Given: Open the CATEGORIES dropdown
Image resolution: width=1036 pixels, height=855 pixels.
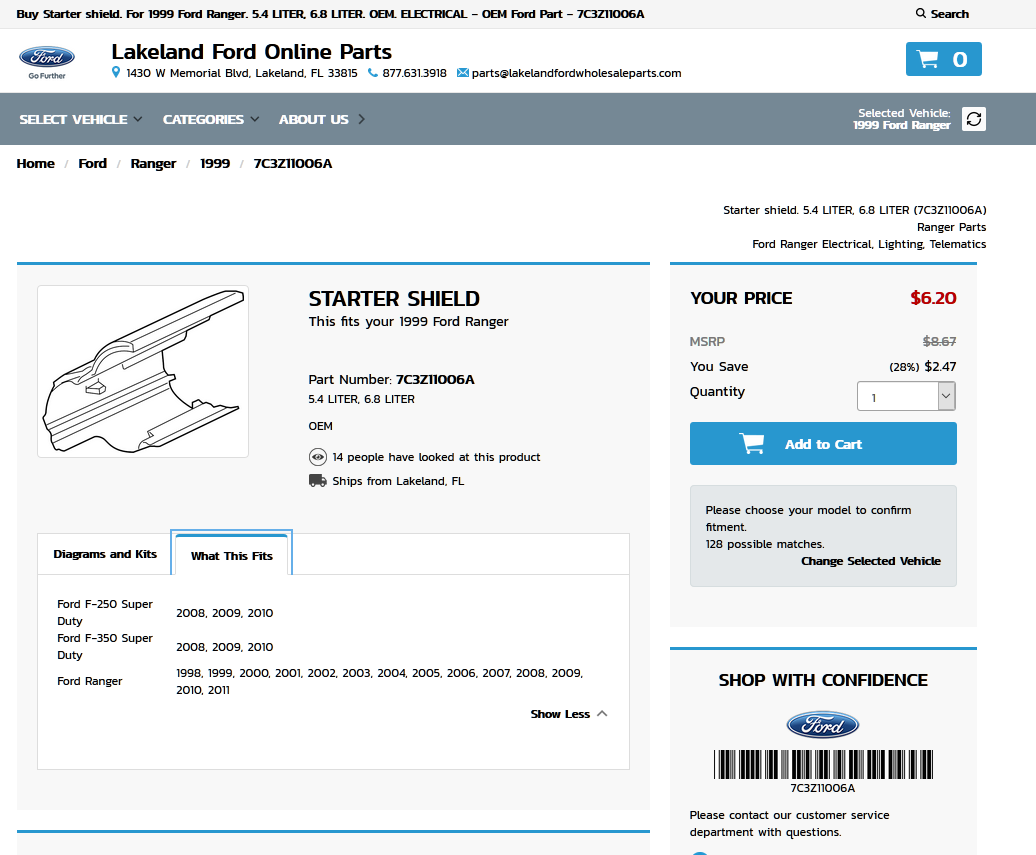Looking at the screenshot, I should click(x=203, y=118).
